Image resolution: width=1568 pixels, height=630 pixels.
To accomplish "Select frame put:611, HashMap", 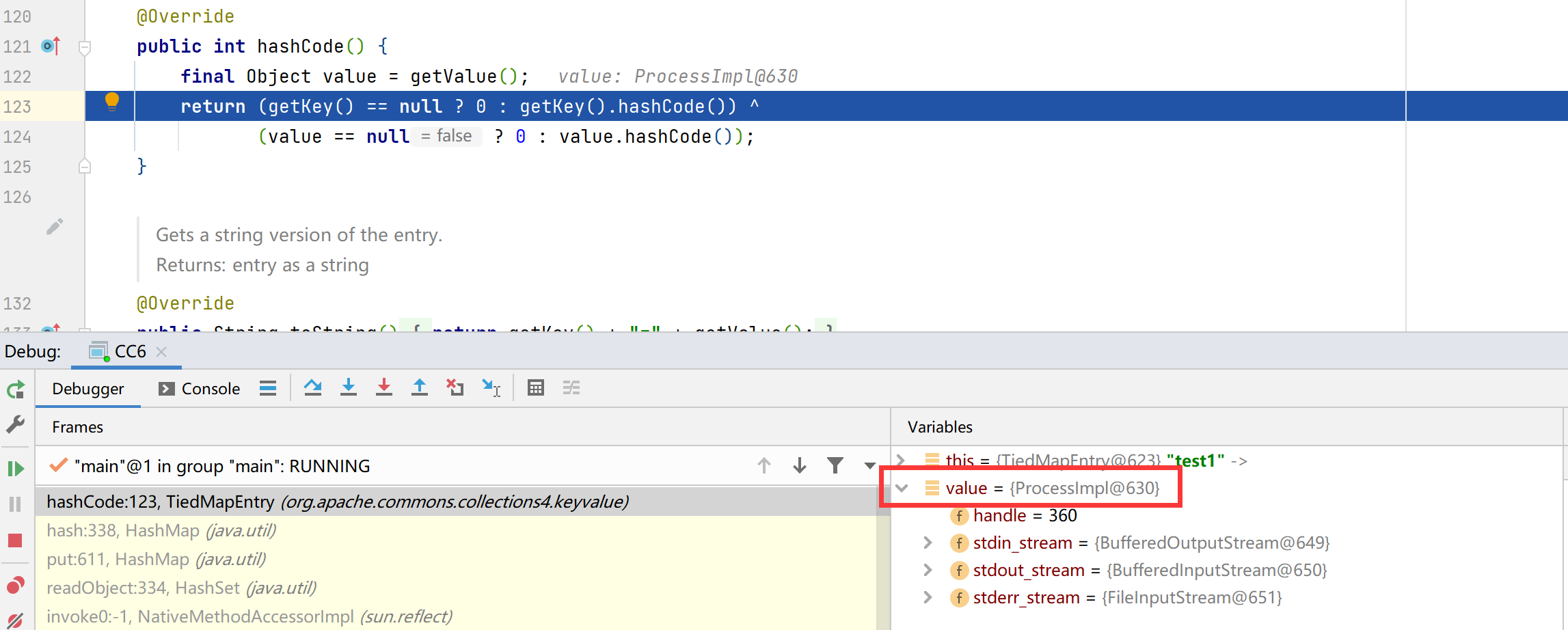I will pos(457,559).
